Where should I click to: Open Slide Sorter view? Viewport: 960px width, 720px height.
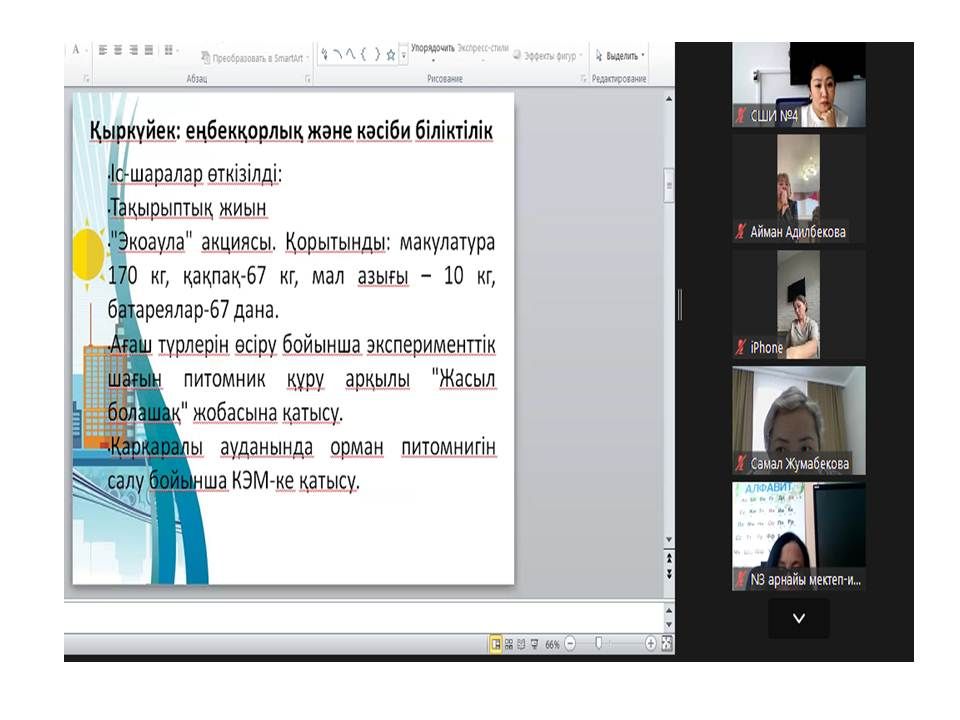pyautogui.click(x=509, y=644)
